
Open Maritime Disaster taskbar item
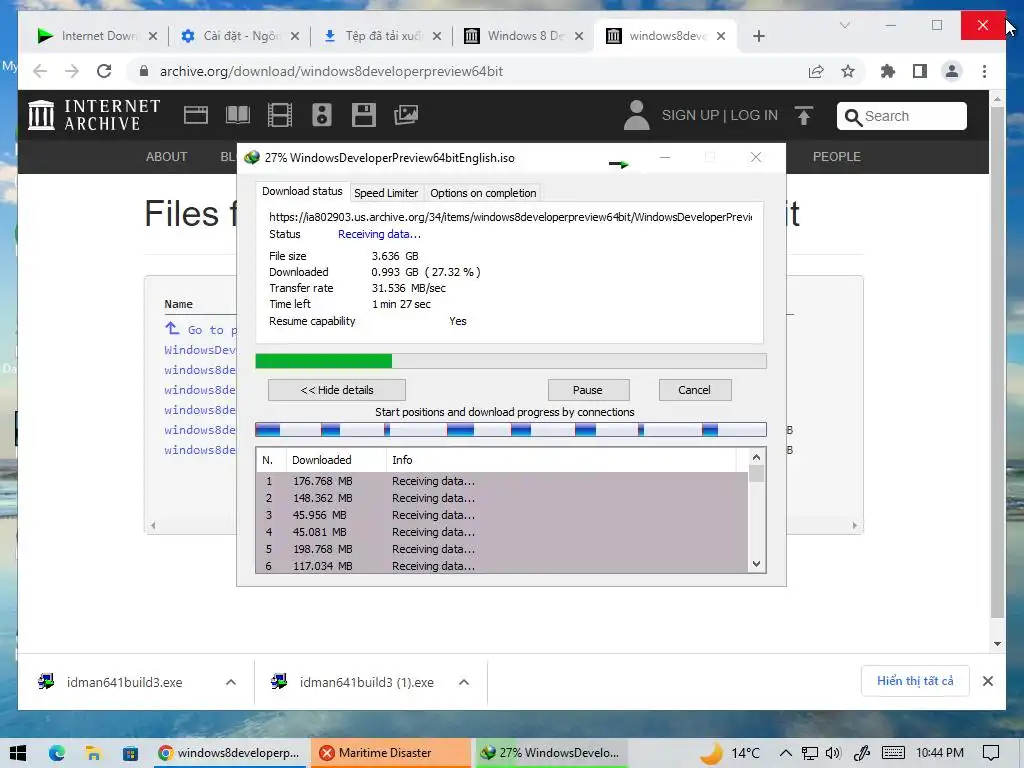[390, 753]
